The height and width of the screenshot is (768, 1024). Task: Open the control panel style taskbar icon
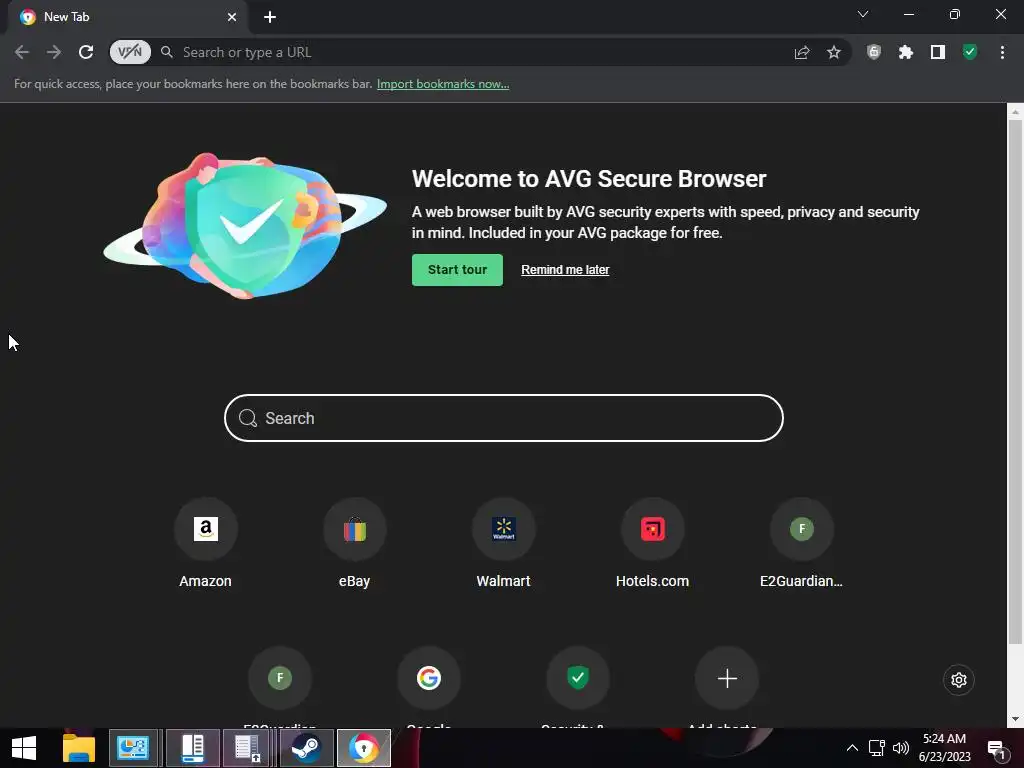click(x=133, y=748)
